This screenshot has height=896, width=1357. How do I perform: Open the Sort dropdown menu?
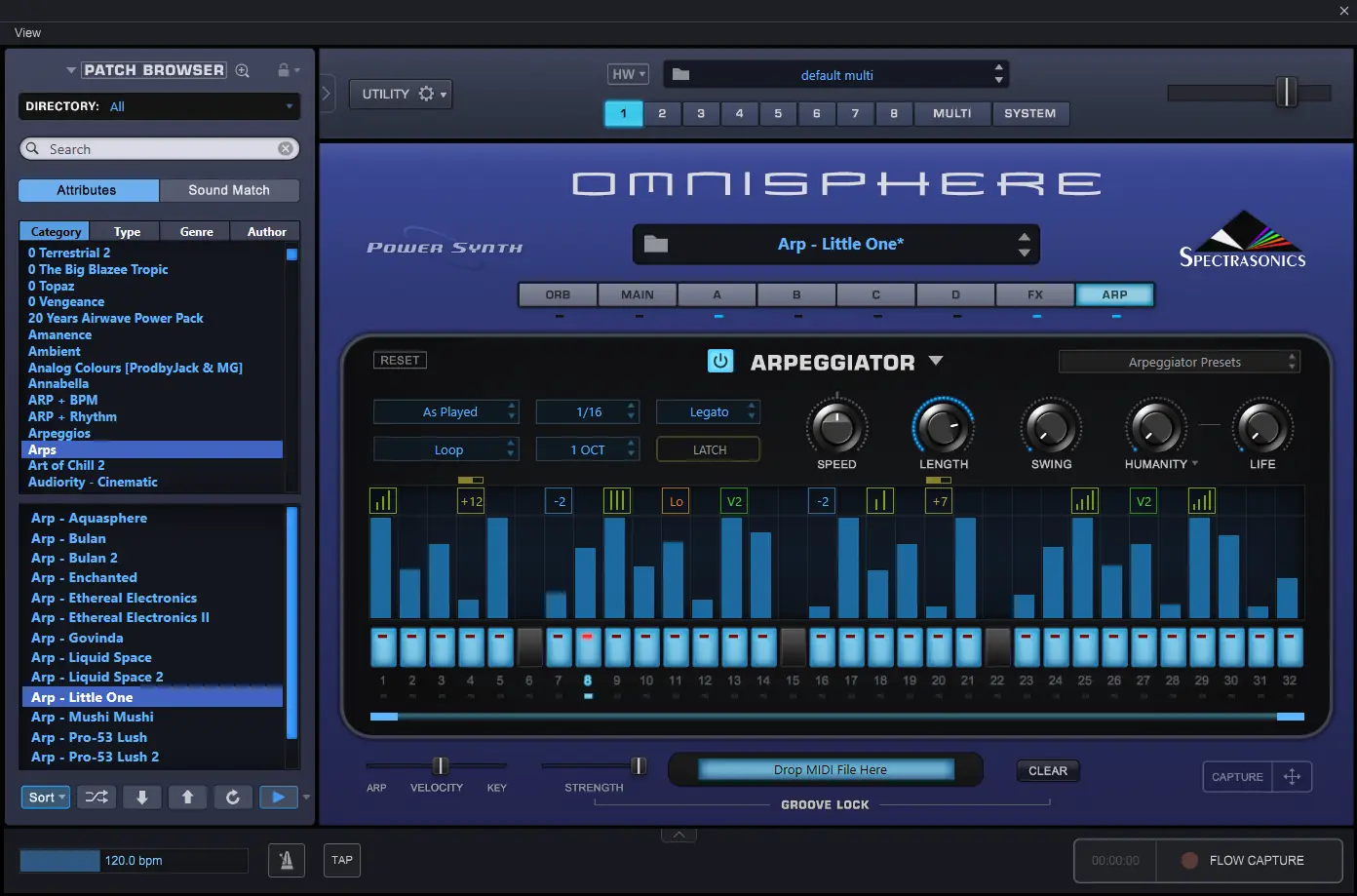pos(46,798)
